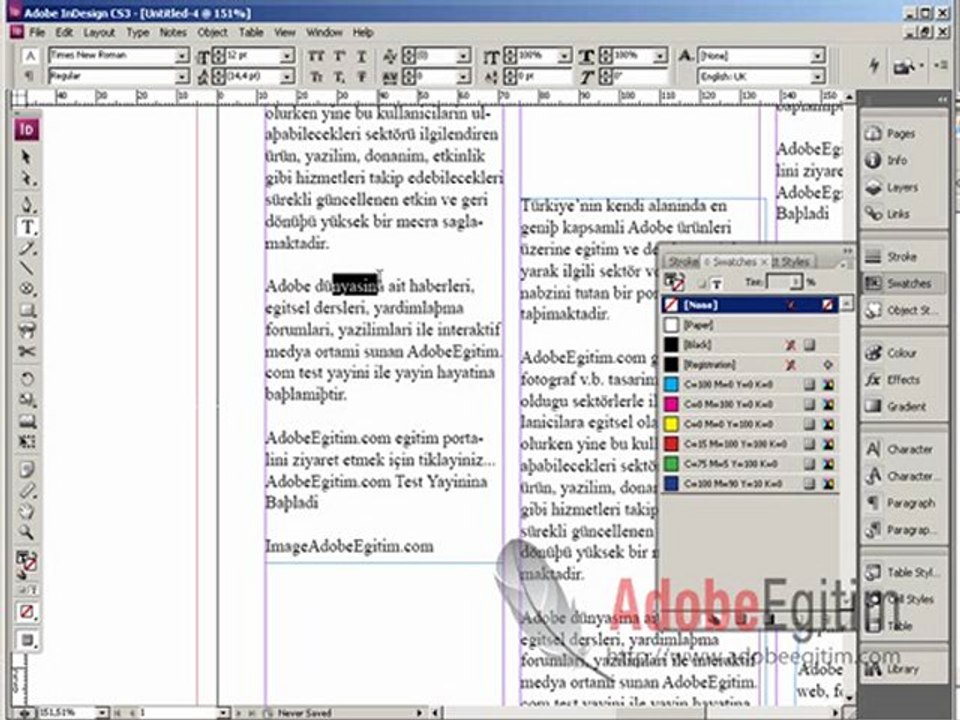Select the Pencil tool

pos(27,248)
